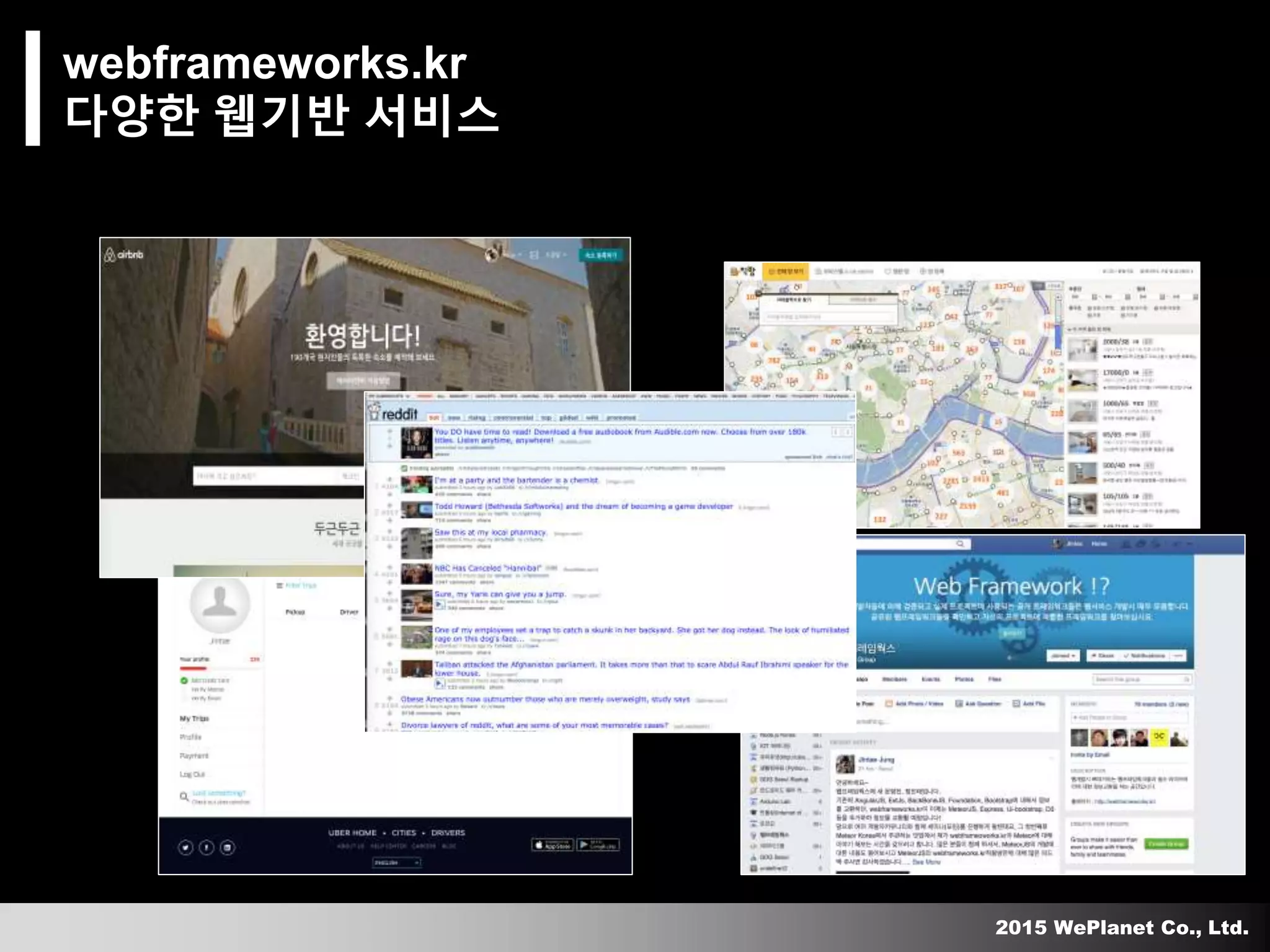The width and height of the screenshot is (1270, 952).
Task: Click the green verified card checkmark
Action: [184, 681]
